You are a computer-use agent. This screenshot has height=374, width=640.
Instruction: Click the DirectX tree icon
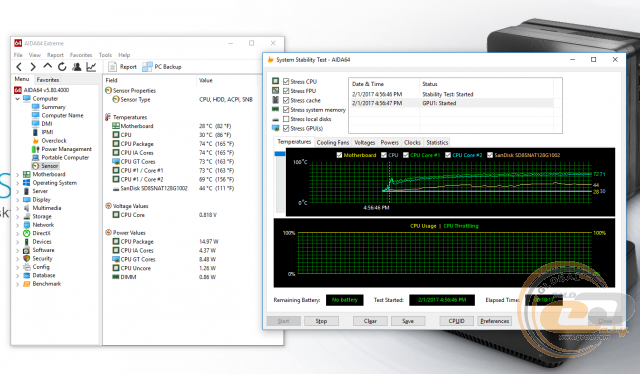pos(27,233)
